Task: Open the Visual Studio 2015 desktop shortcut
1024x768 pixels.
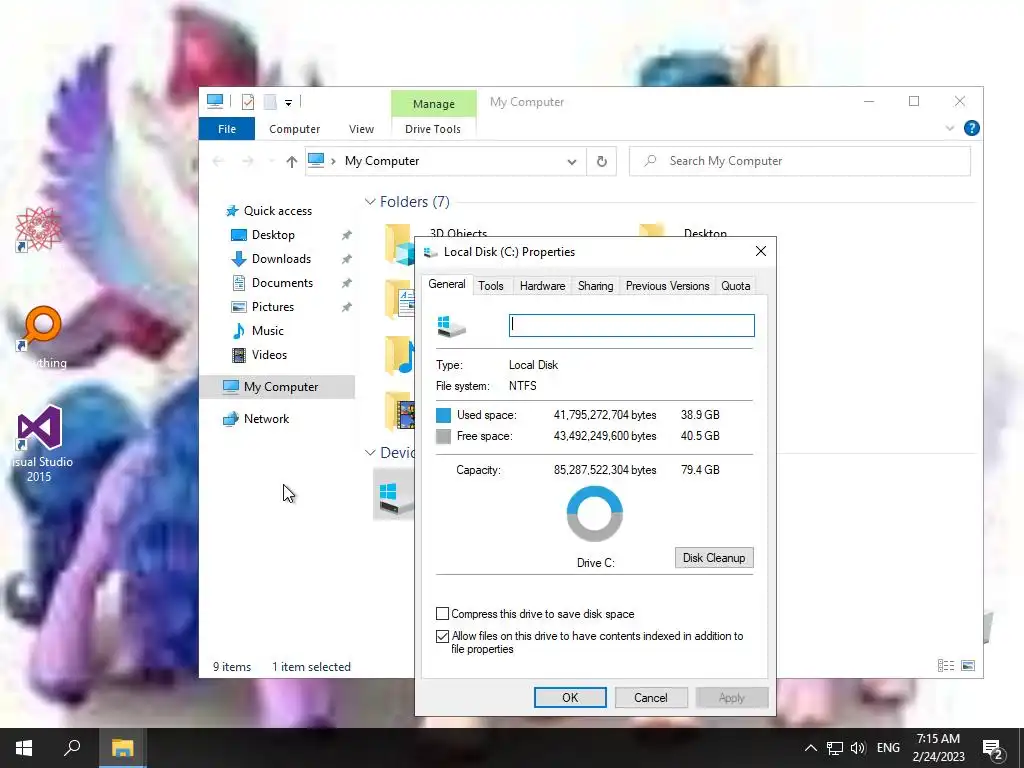Action: tap(39, 444)
